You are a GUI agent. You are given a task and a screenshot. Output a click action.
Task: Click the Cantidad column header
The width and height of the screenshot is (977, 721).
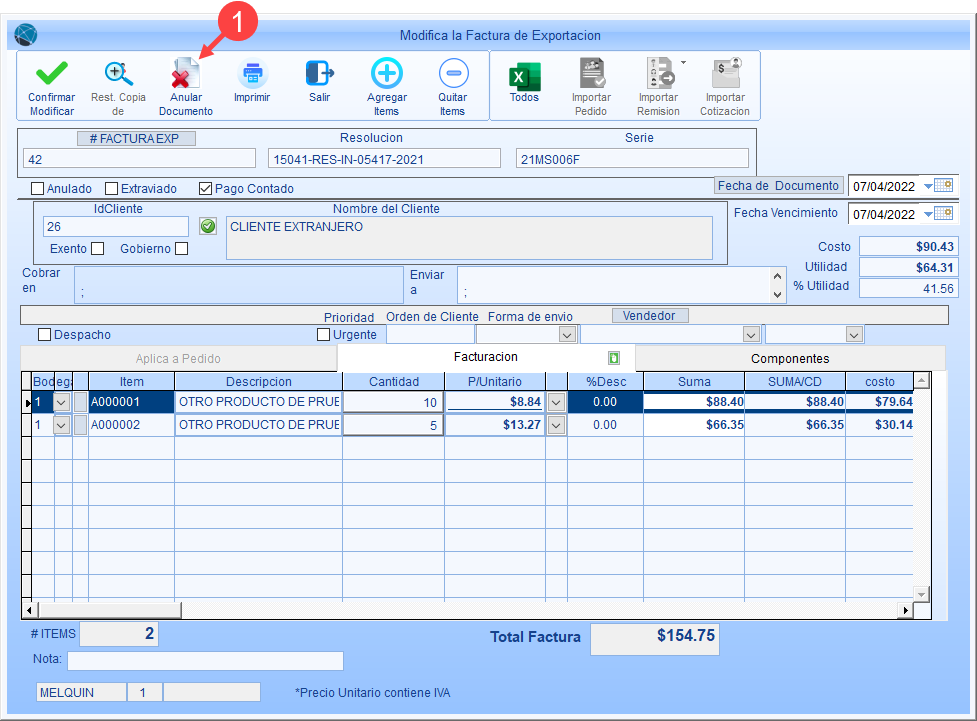(394, 381)
